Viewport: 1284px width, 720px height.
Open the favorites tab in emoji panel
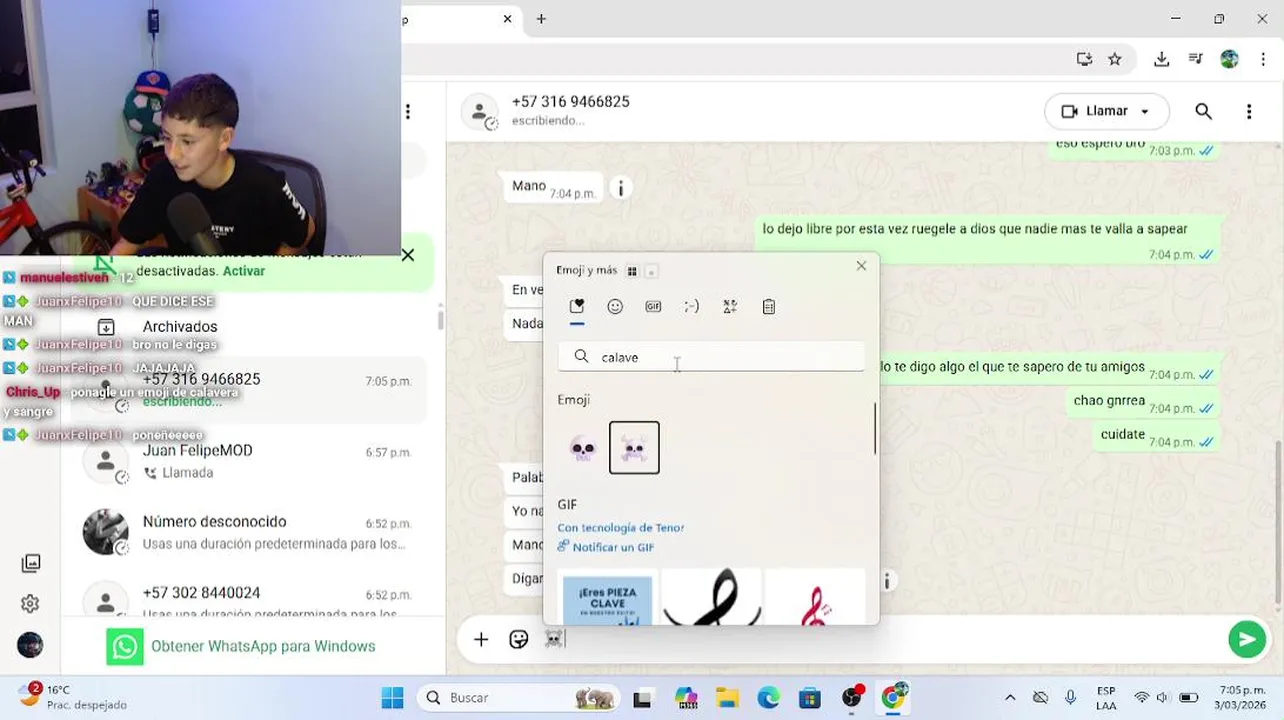(577, 307)
